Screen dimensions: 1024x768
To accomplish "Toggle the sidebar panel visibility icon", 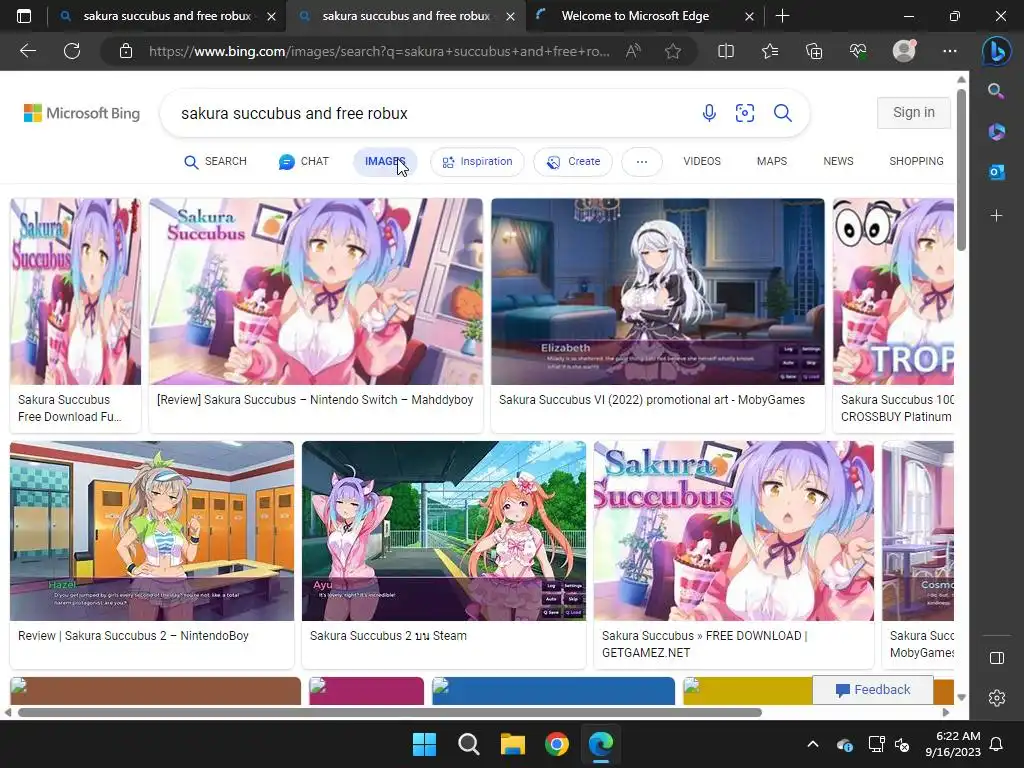I will pos(997,658).
